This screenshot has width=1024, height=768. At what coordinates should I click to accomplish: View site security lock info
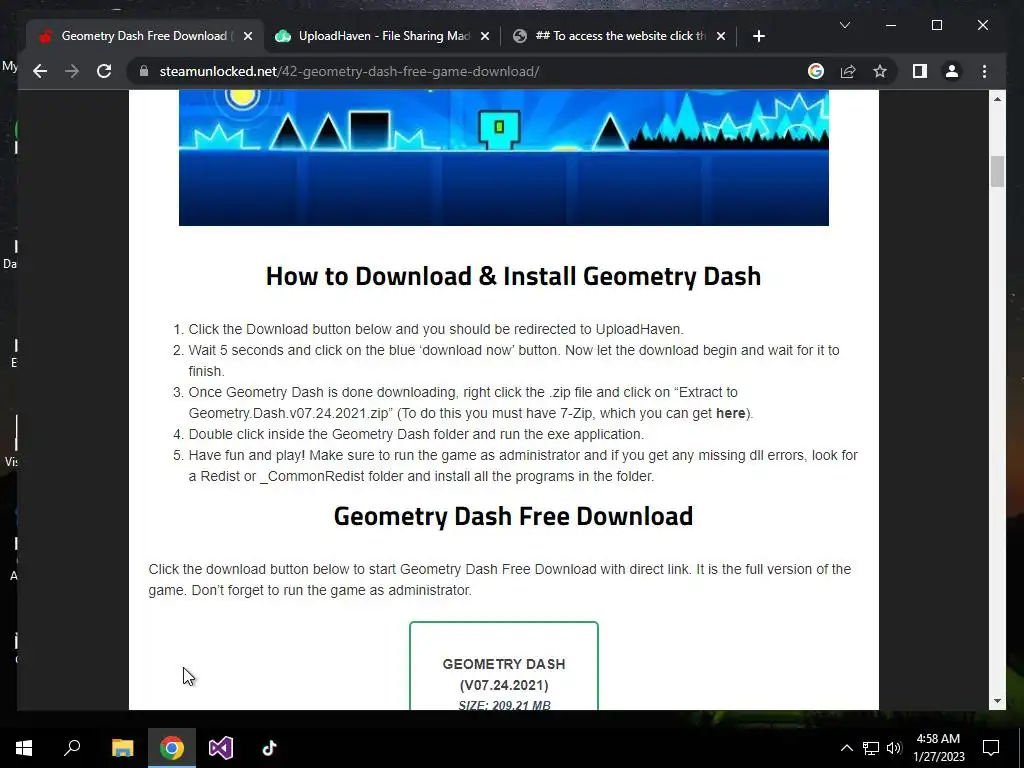(x=144, y=71)
